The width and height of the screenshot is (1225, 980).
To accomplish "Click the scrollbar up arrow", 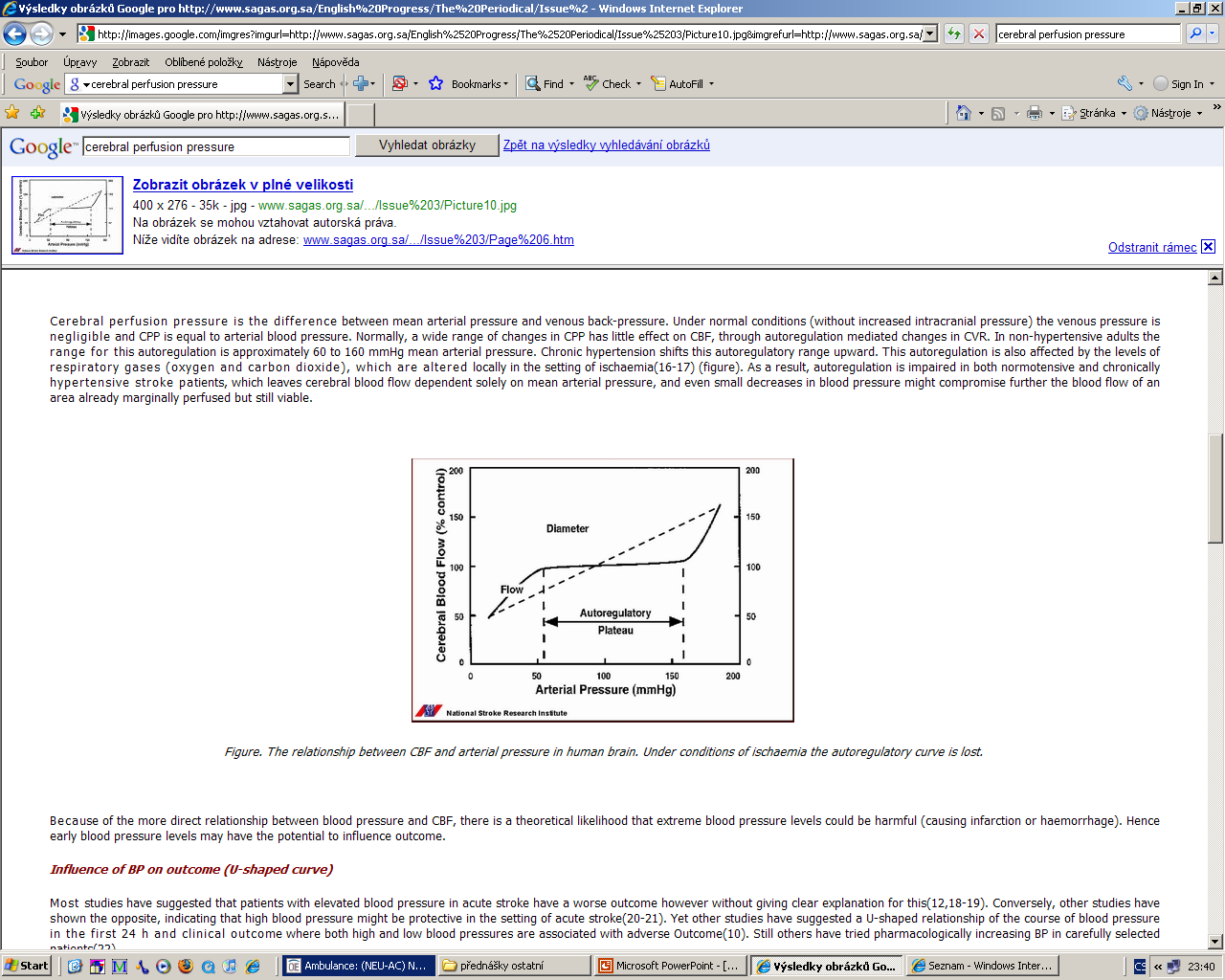I will click(x=1215, y=278).
